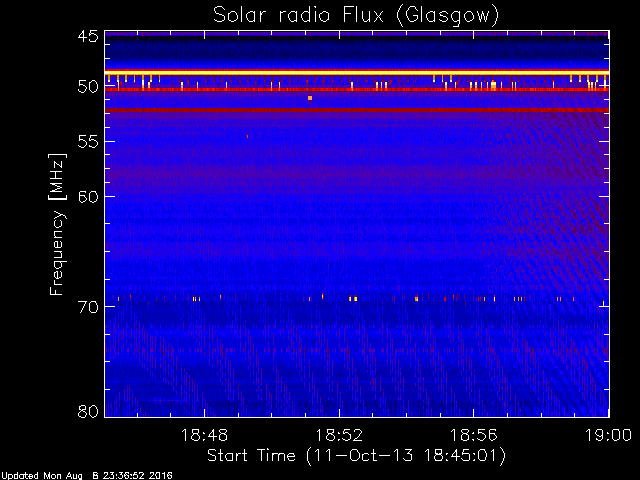
Task: Click the 70 frequency tick label
Action: 88,307
